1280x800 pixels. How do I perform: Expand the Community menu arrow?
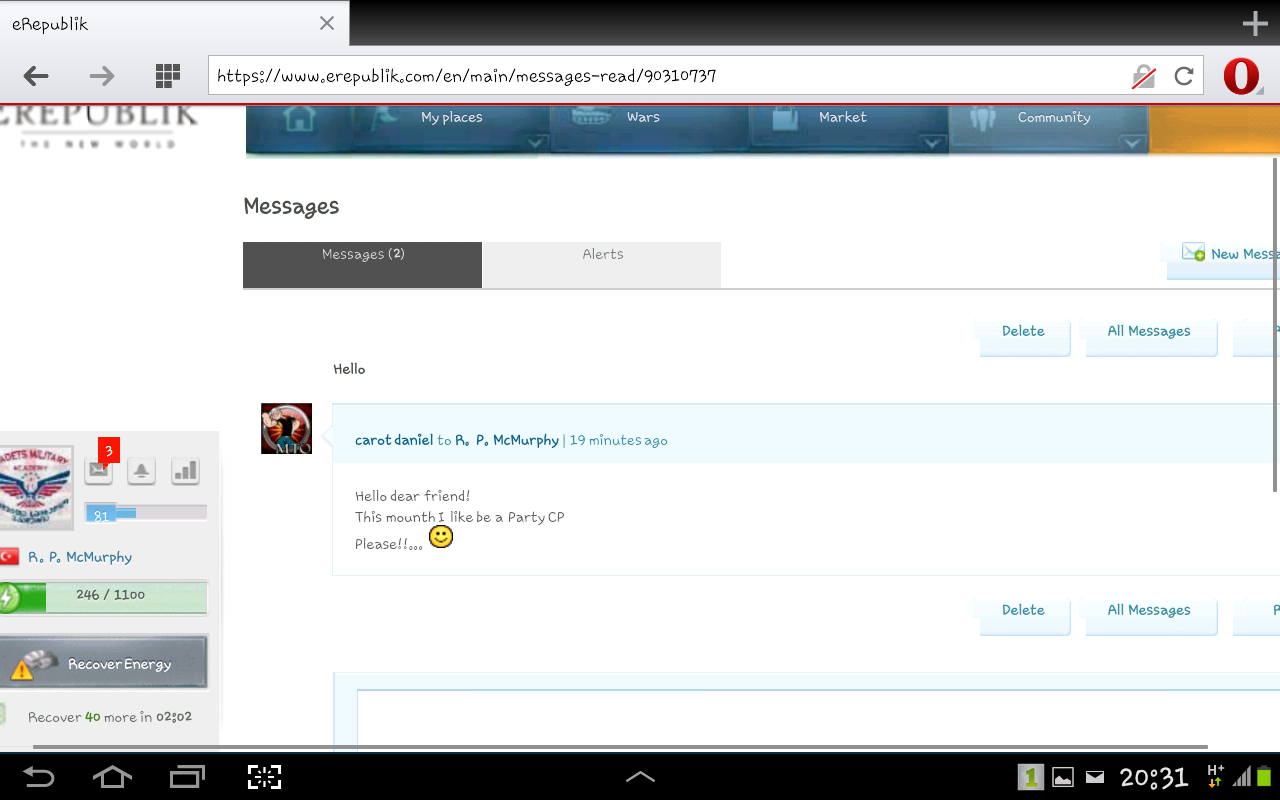click(1133, 143)
